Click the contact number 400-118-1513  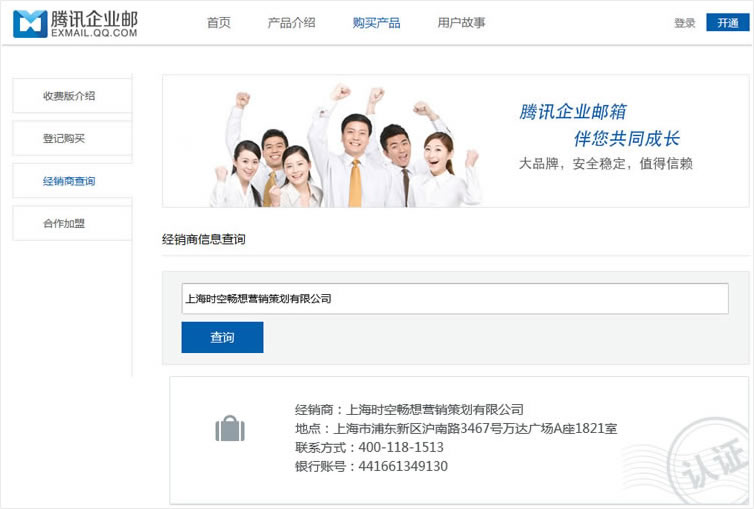pyautogui.click(x=401, y=447)
